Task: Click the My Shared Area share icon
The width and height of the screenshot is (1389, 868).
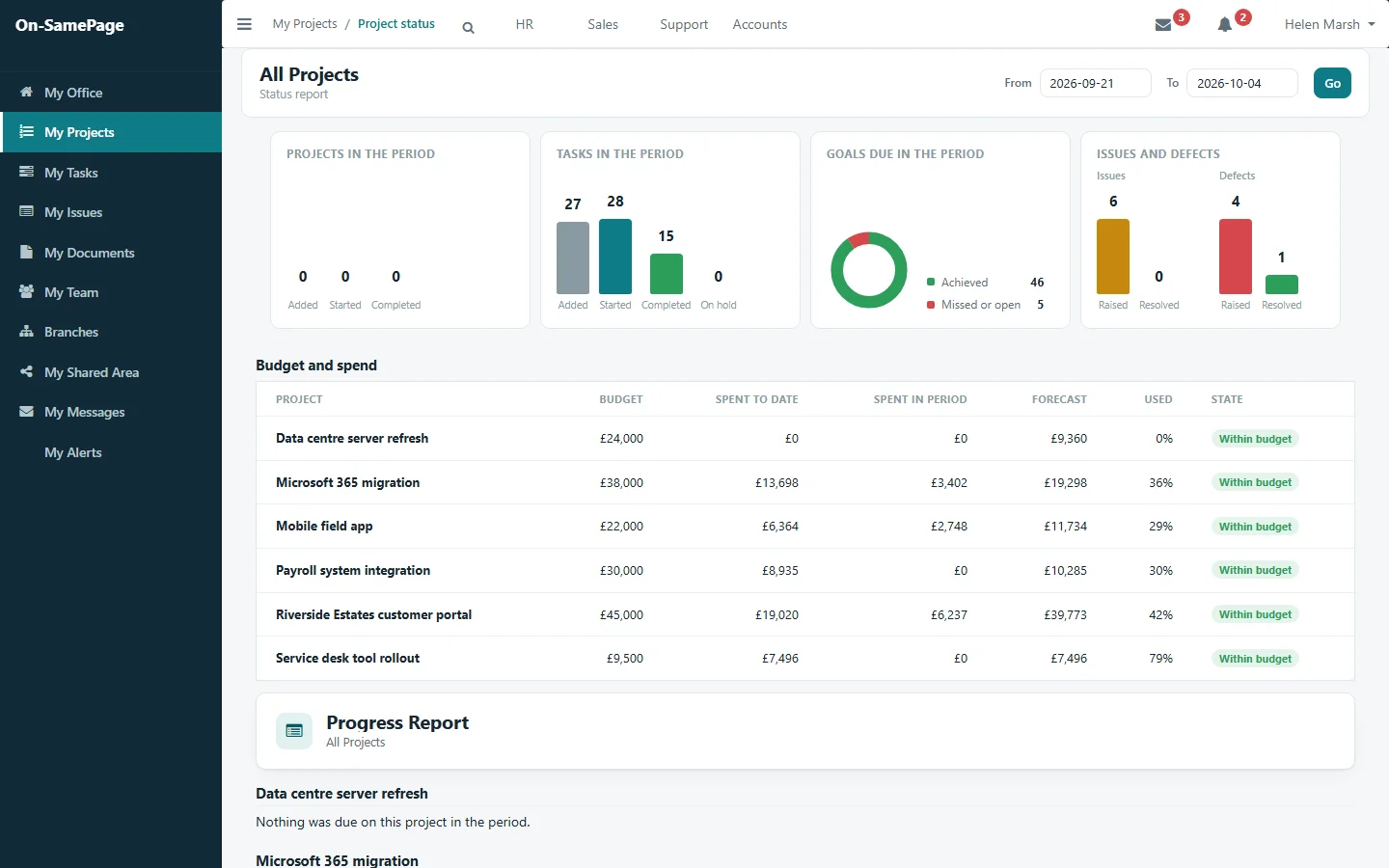Action: 26,371
